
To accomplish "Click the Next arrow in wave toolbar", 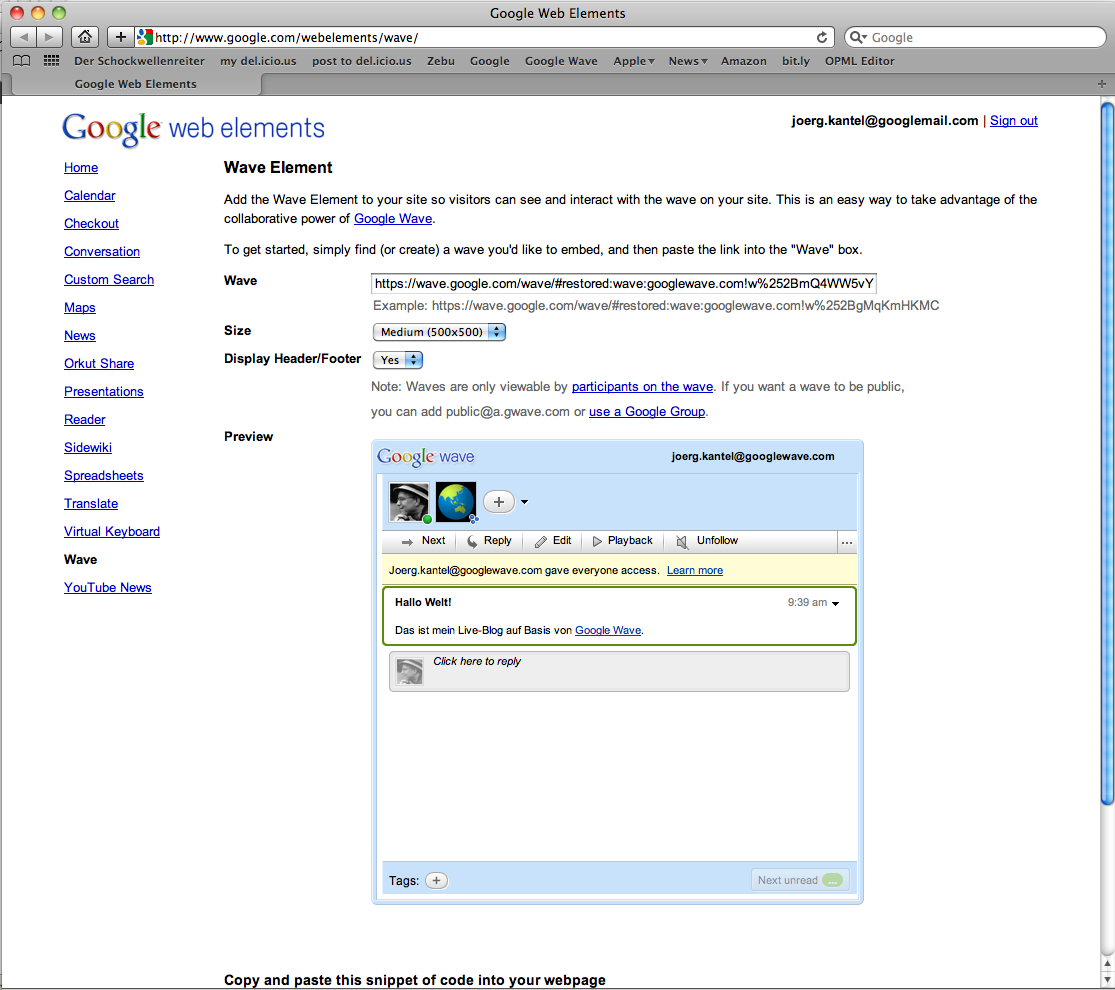I will tap(423, 541).
